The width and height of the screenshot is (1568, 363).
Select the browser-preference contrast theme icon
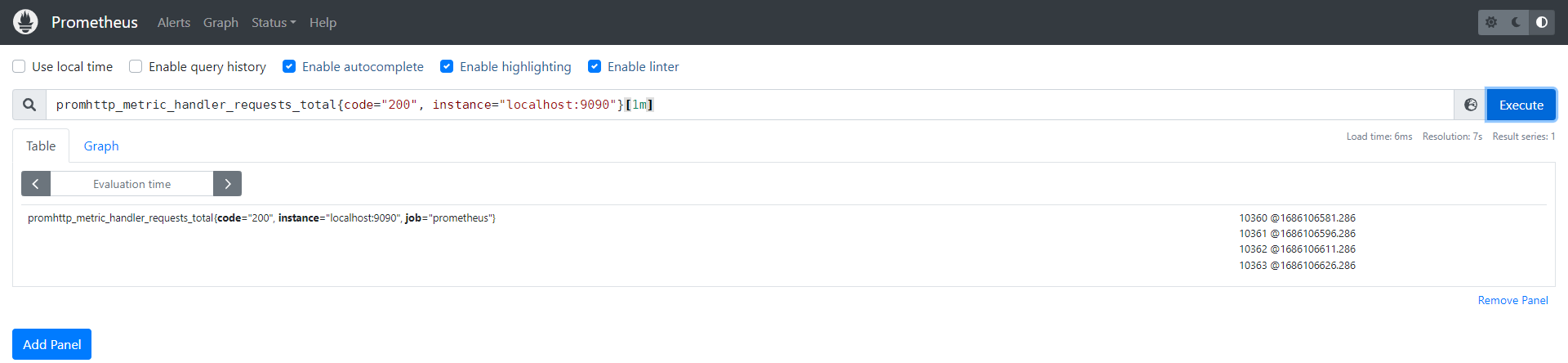[x=1542, y=22]
